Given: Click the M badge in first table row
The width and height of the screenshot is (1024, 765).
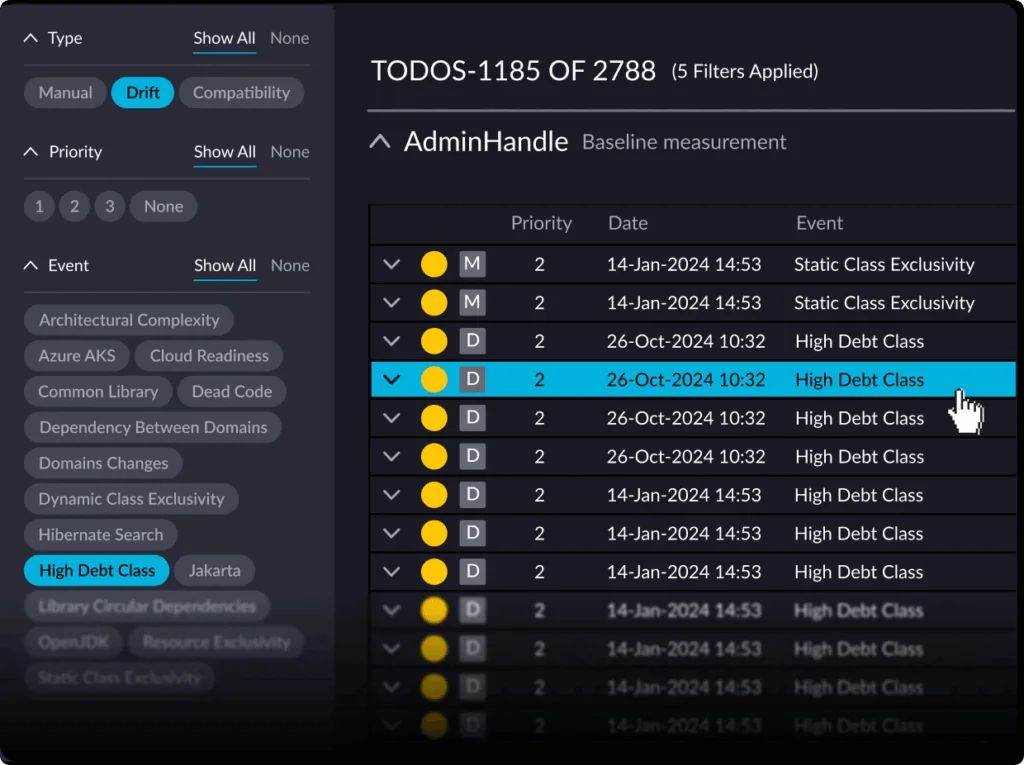Looking at the screenshot, I should point(472,265).
